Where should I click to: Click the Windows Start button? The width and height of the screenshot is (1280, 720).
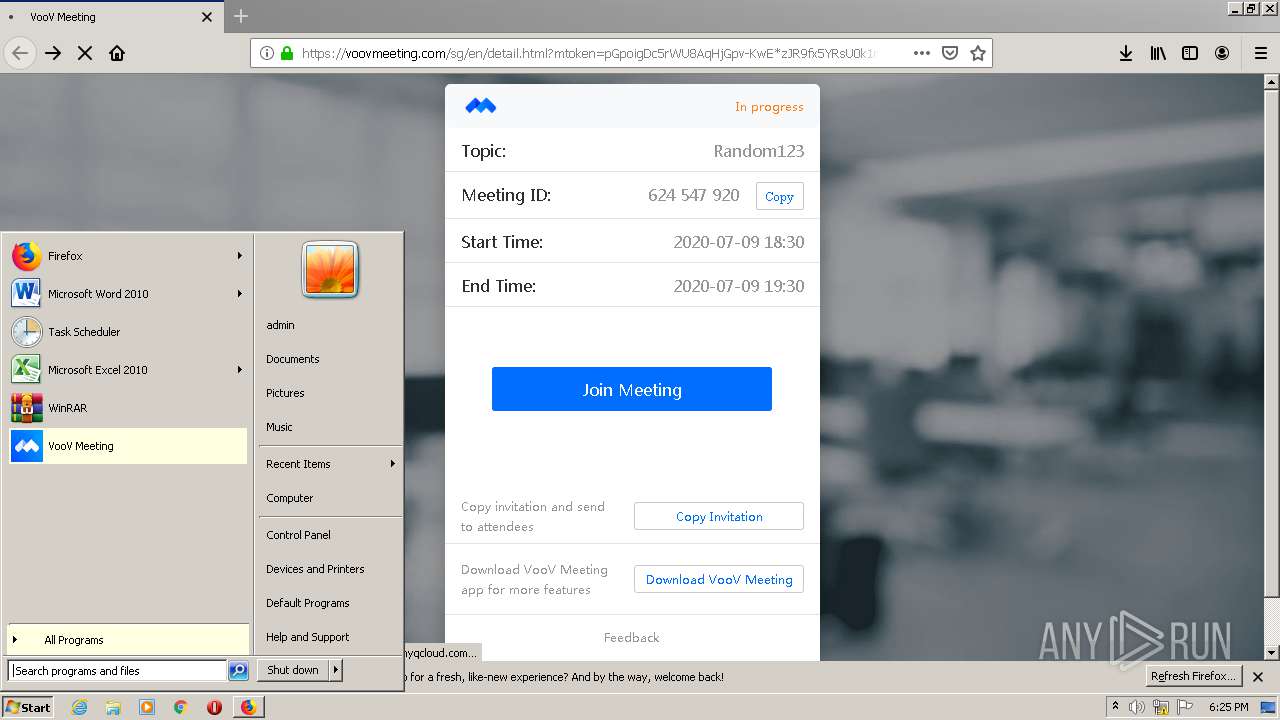[x=28, y=707]
